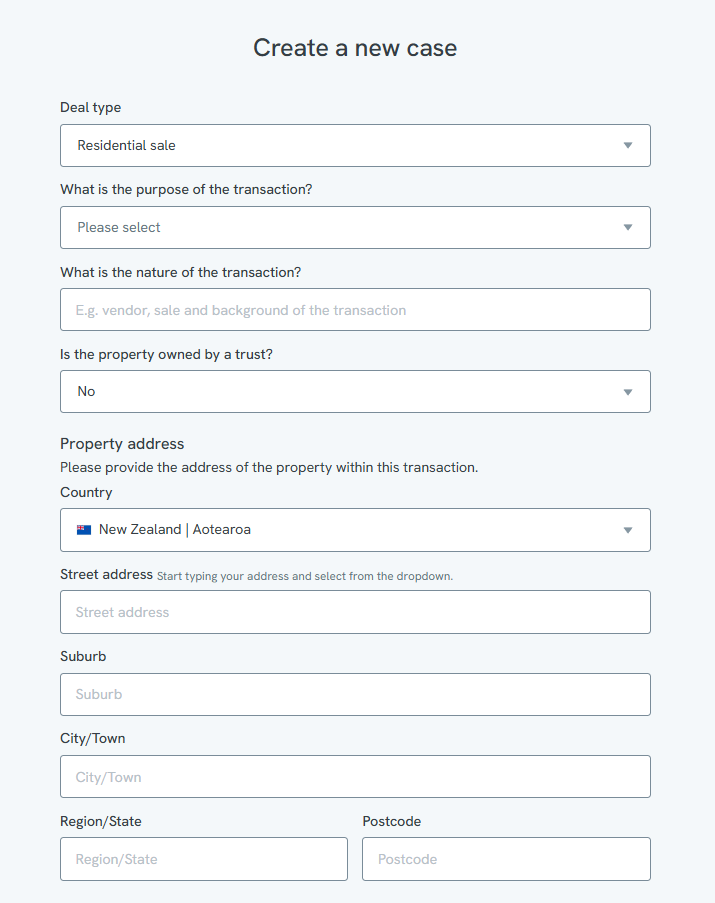Click the arrow beside the 'No' trust value

click(628, 392)
